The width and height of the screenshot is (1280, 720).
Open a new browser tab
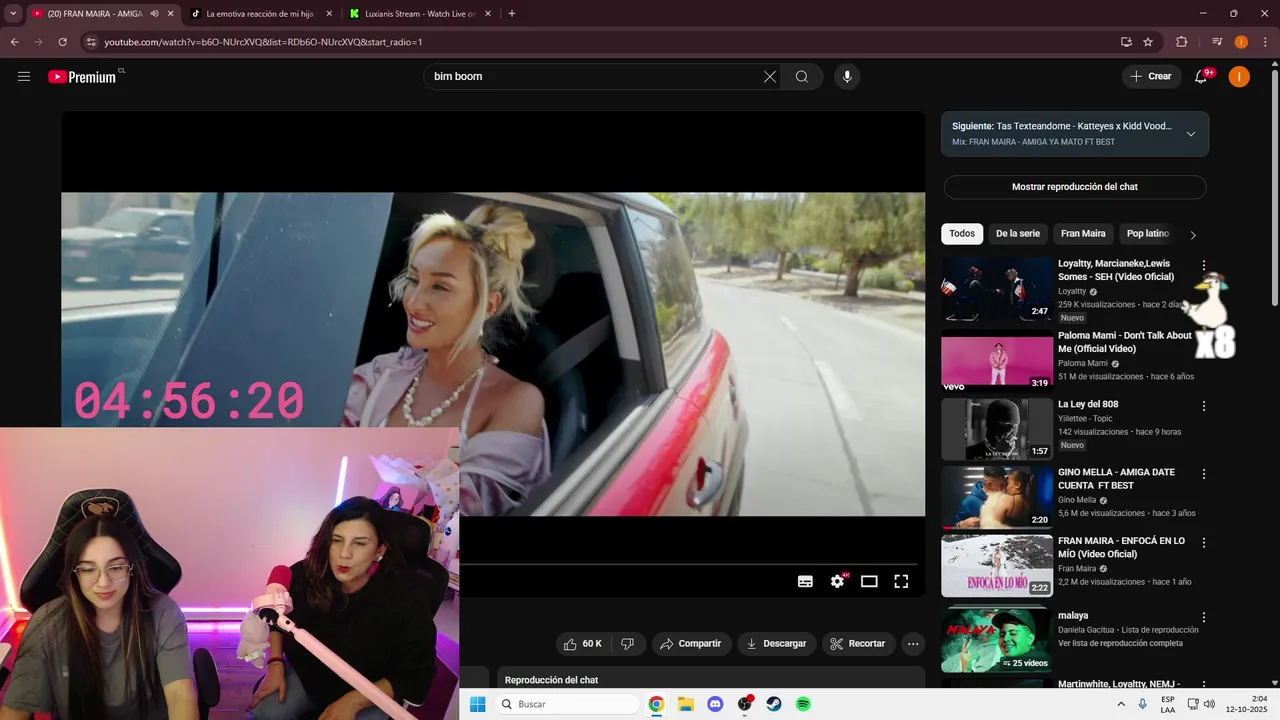(512, 14)
